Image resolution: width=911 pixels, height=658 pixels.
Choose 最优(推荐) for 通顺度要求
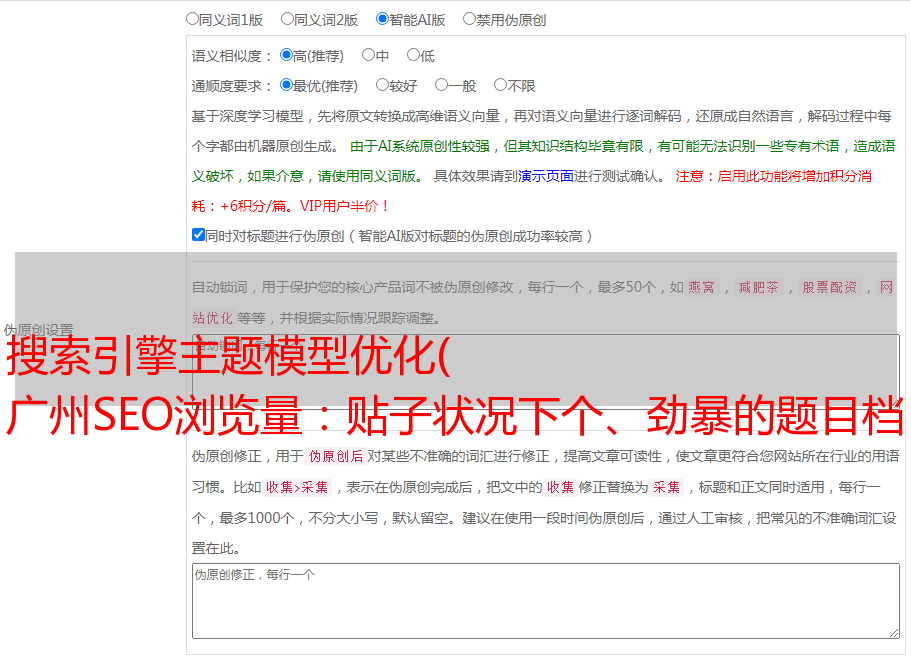[x=286, y=86]
